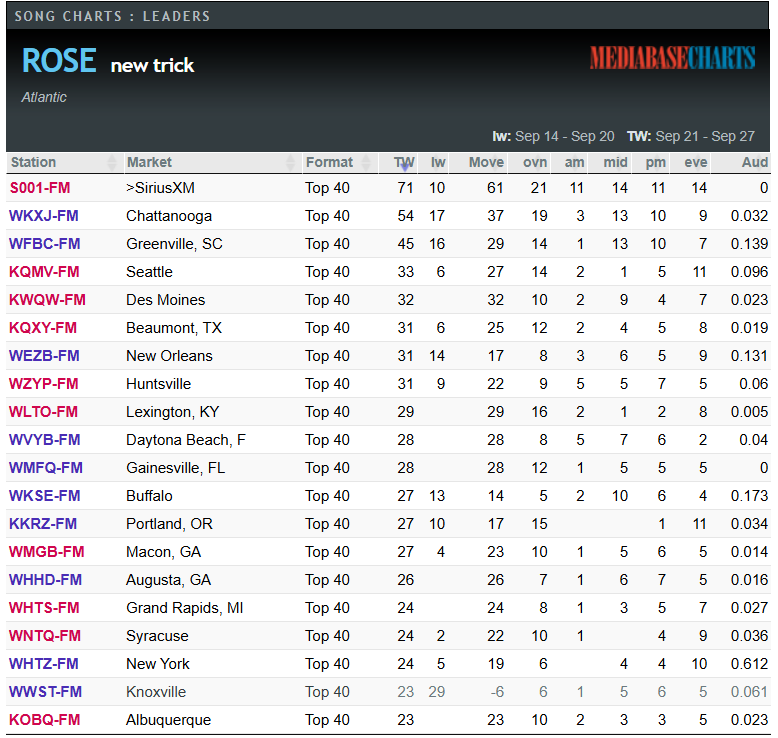This screenshot has width=778, height=738.
Task: Sort by eve column header
Action: [690, 162]
